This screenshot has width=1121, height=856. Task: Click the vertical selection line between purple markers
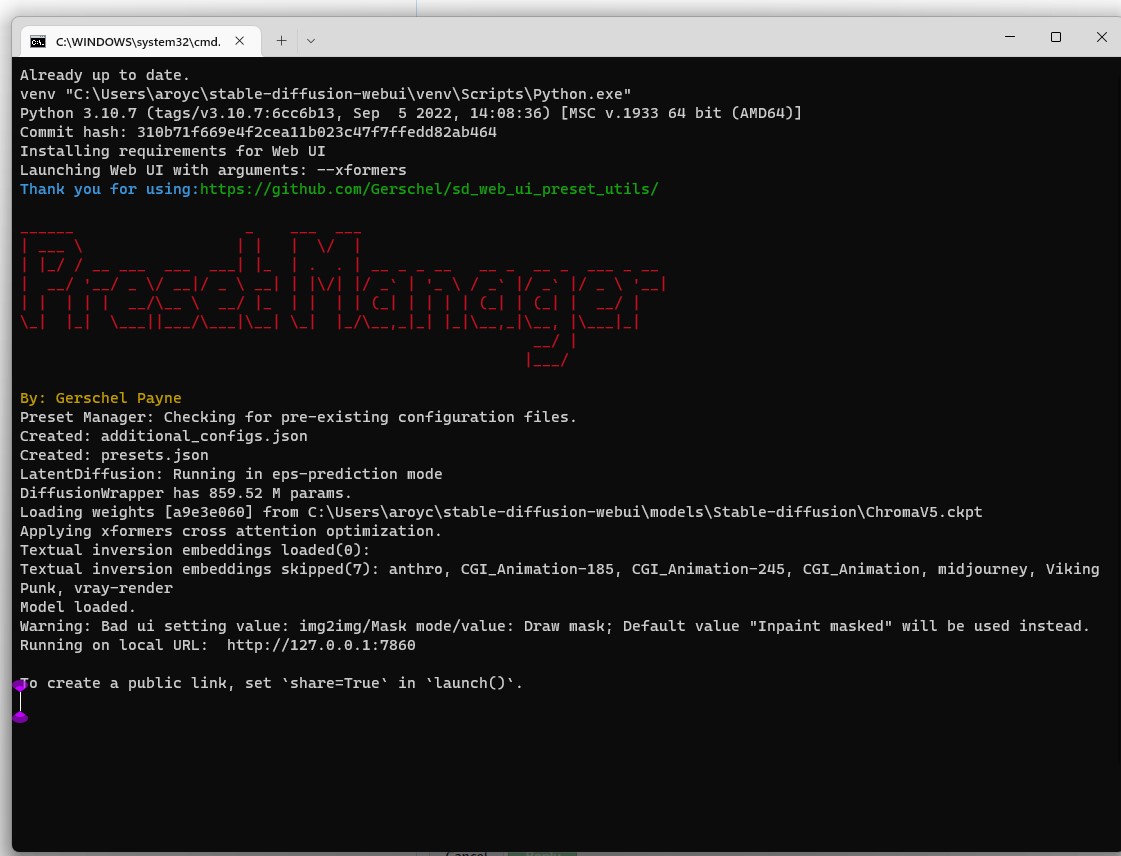tap(20, 701)
